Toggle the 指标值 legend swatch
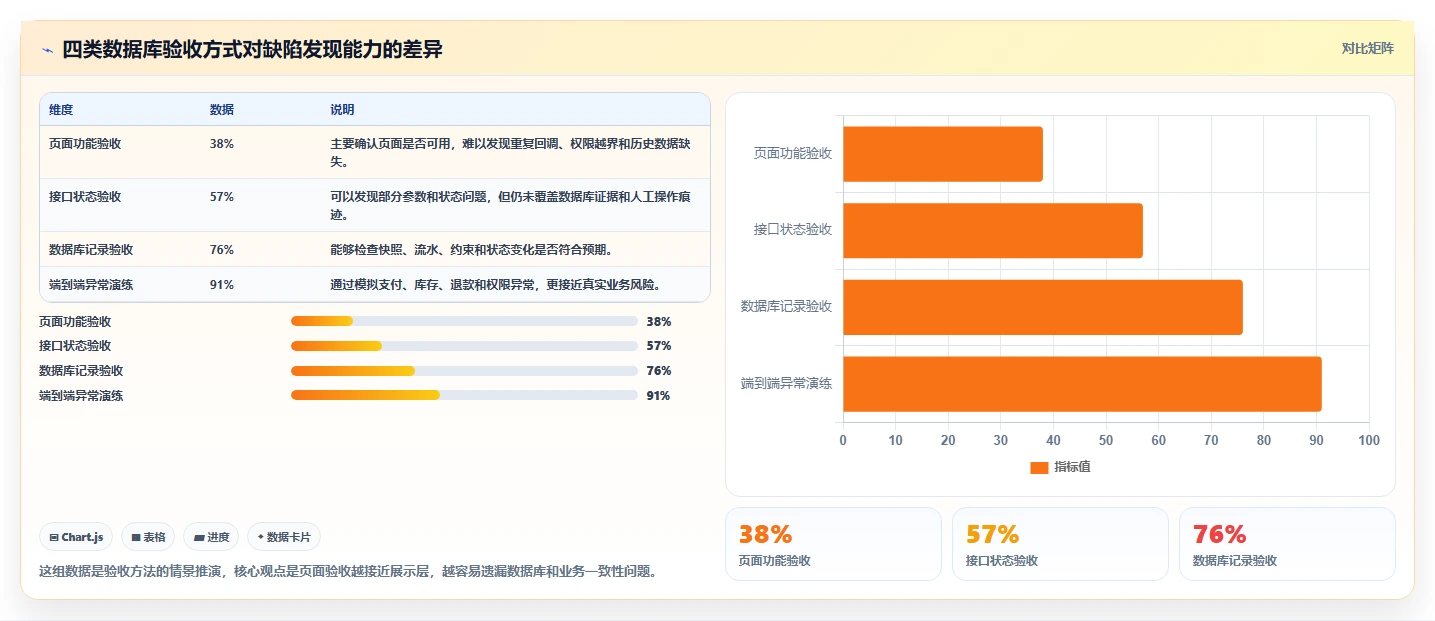Viewport: 1435px width, 621px height. [x=1039, y=467]
